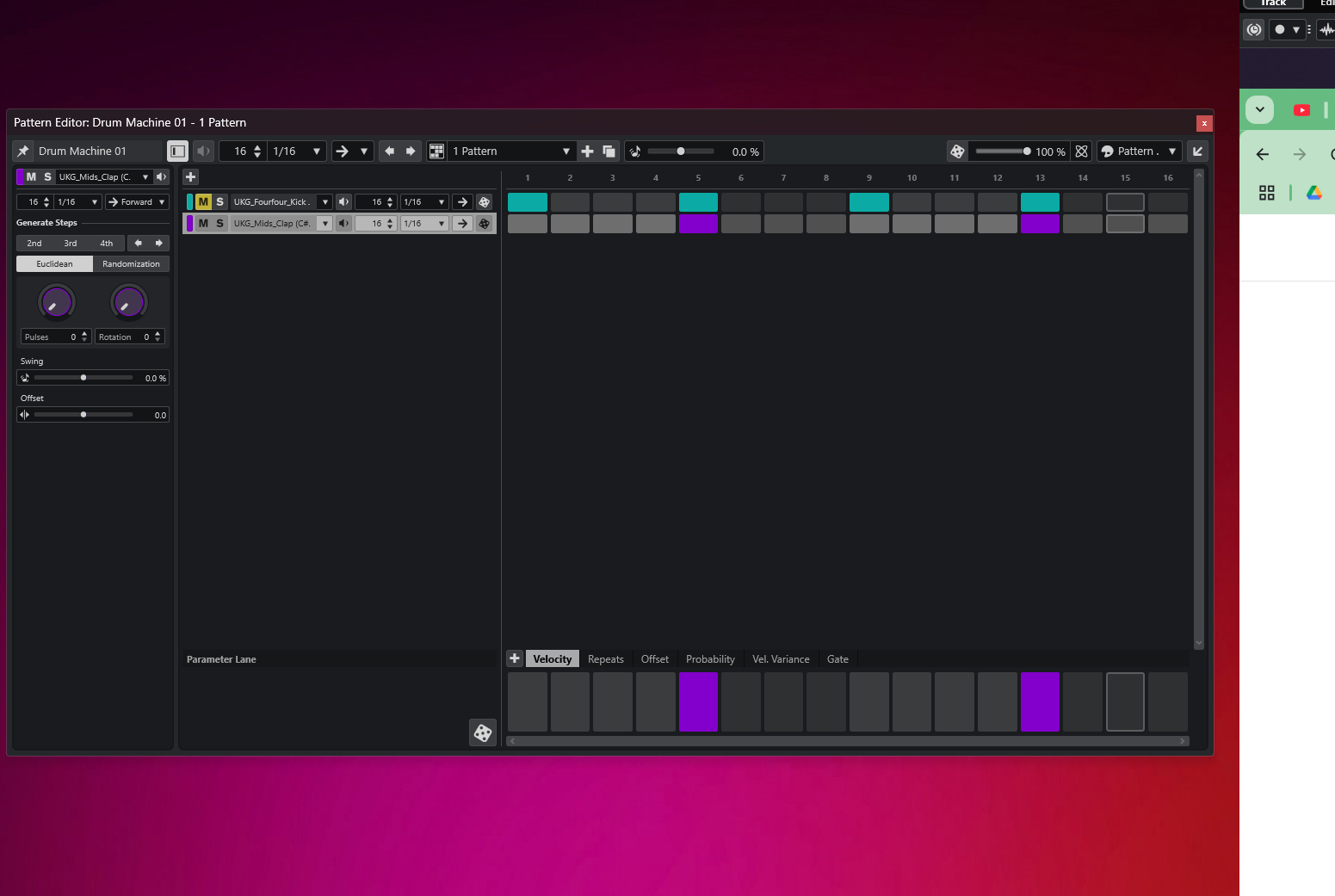Toggle clap lane step 5

[698, 224]
